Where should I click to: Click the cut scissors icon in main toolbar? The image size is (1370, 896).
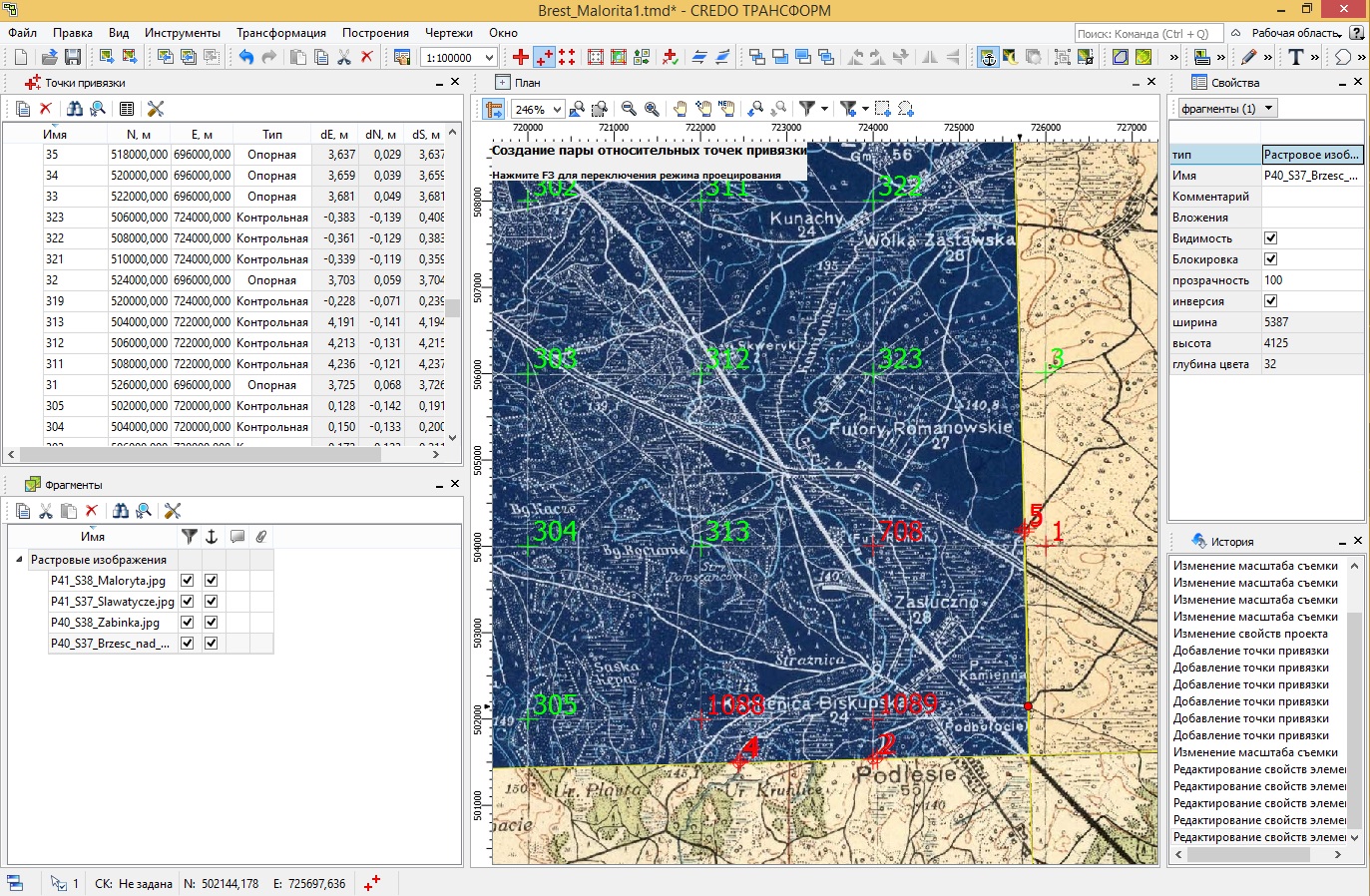[x=343, y=57]
